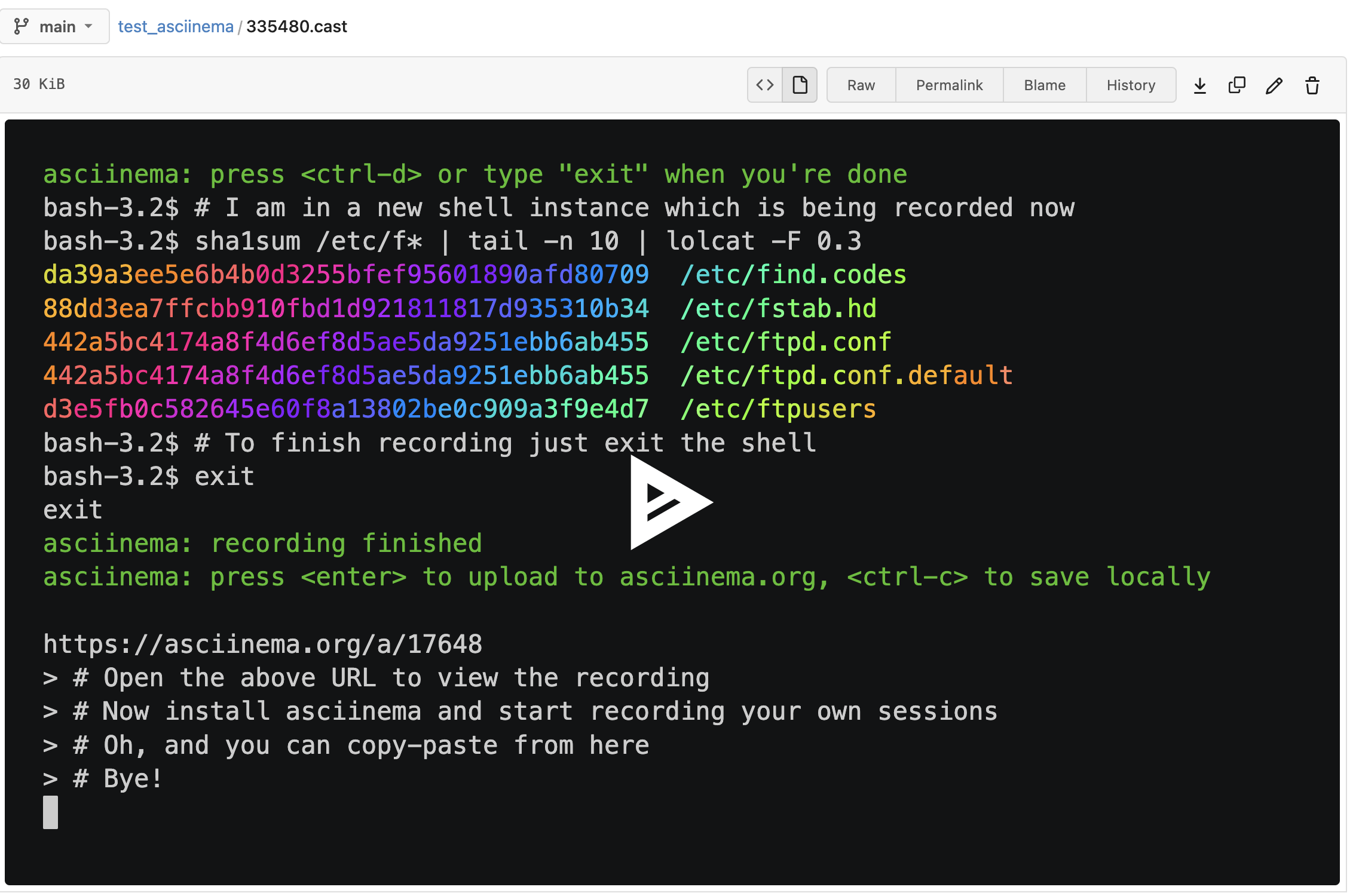Click the terminal cursor block
Viewport: 1359px width, 896px height.
click(50, 812)
